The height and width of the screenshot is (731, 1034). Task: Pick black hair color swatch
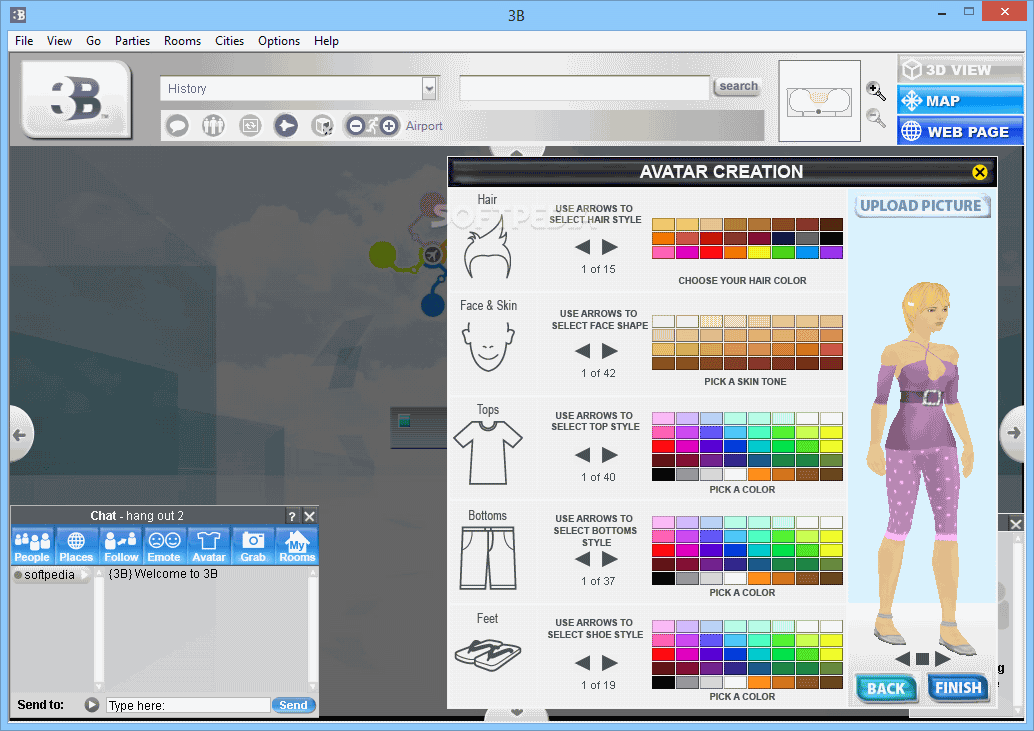[832, 239]
